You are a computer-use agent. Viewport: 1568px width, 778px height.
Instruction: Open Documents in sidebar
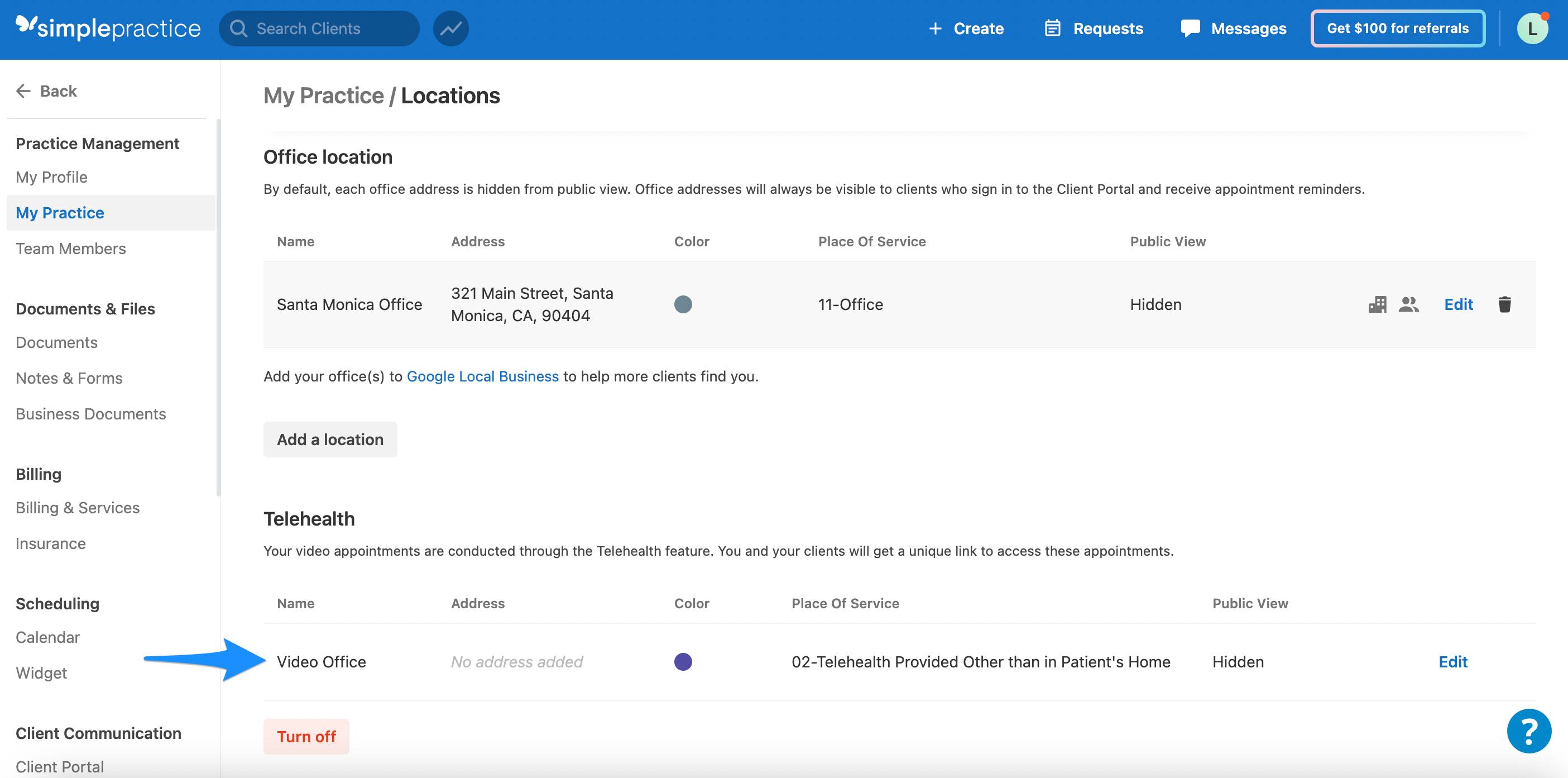pos(56,342)
